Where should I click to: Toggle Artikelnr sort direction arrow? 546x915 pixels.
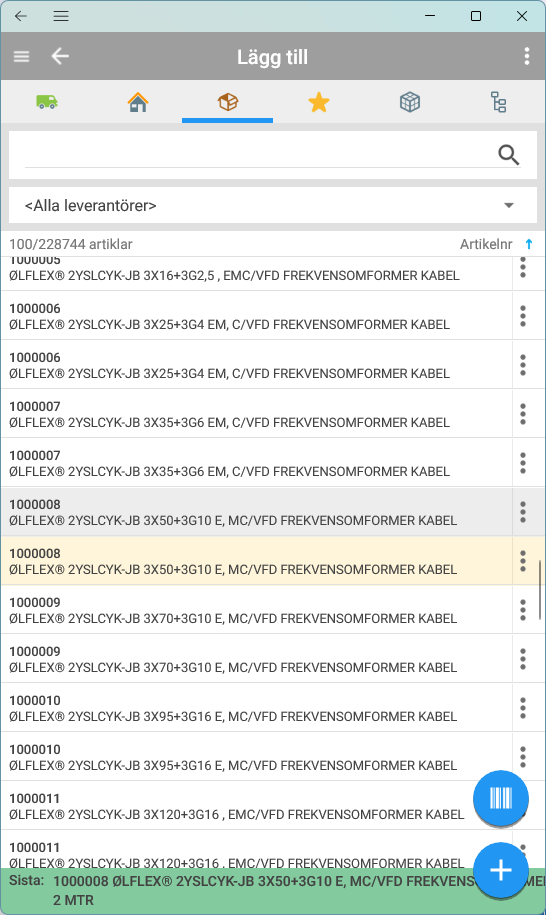tap(528, 244)
